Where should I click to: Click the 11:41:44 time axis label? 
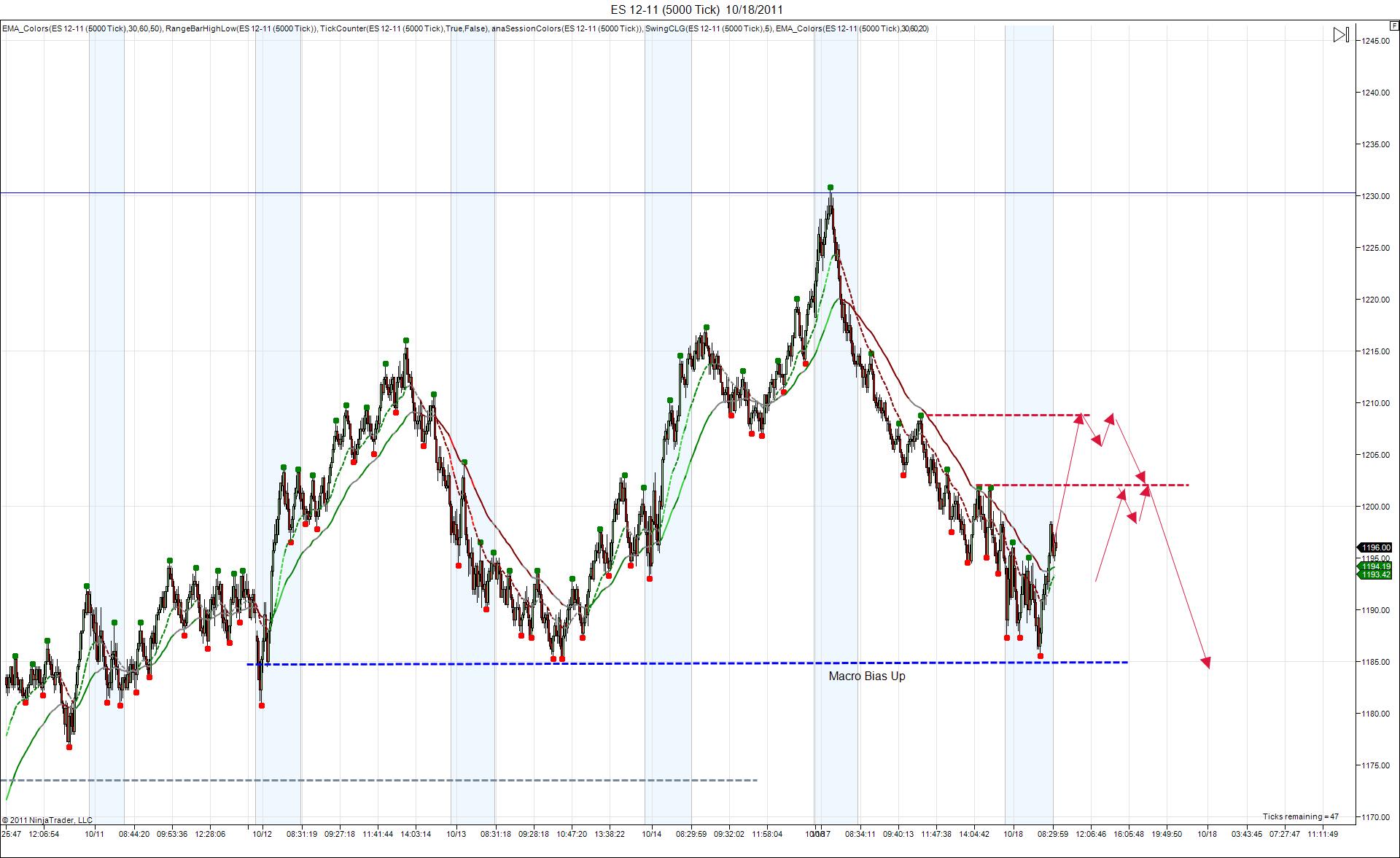tap(378, 834)
